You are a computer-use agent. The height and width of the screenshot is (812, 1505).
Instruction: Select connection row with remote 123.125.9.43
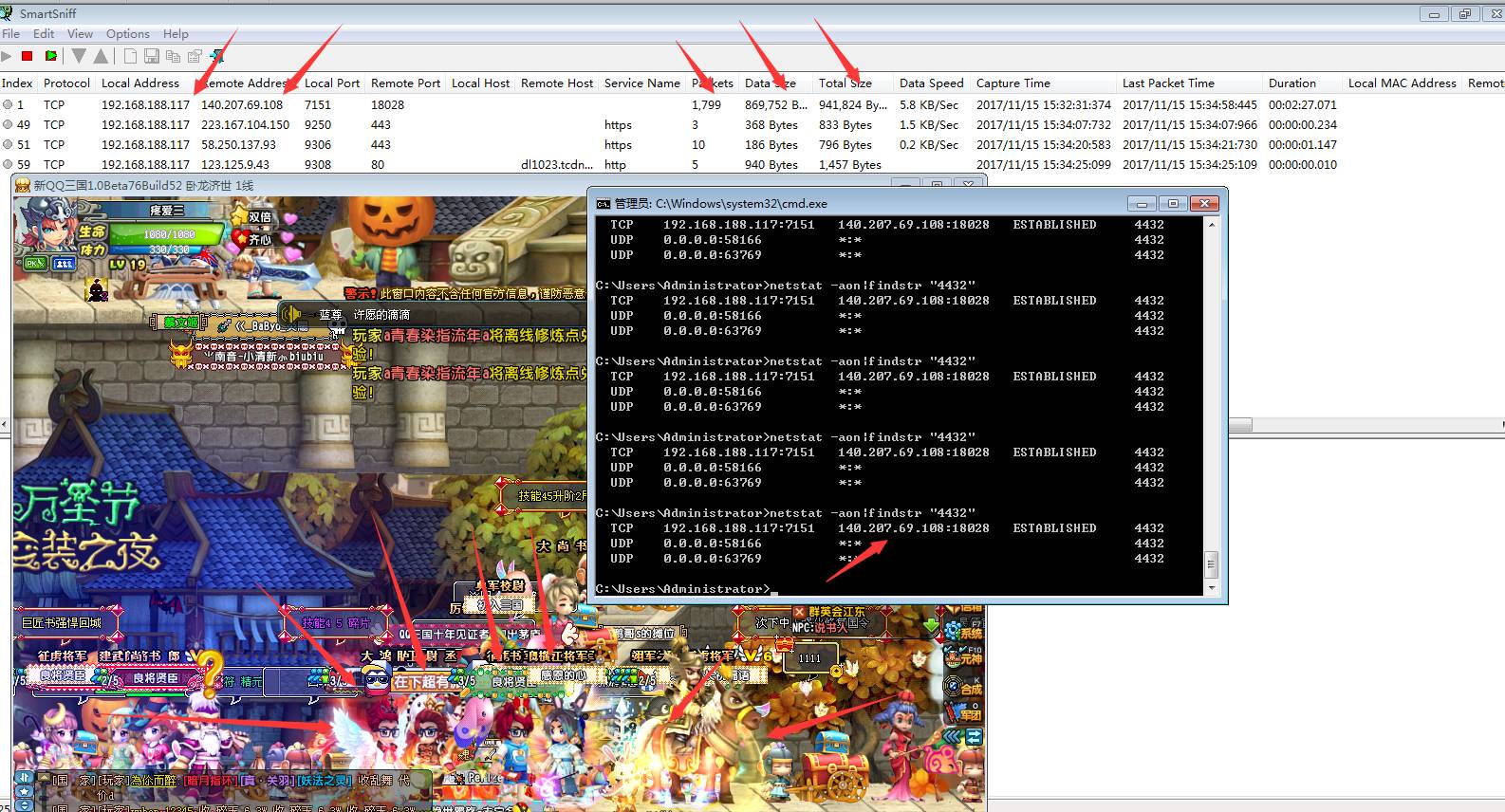[x=752, y=165]
